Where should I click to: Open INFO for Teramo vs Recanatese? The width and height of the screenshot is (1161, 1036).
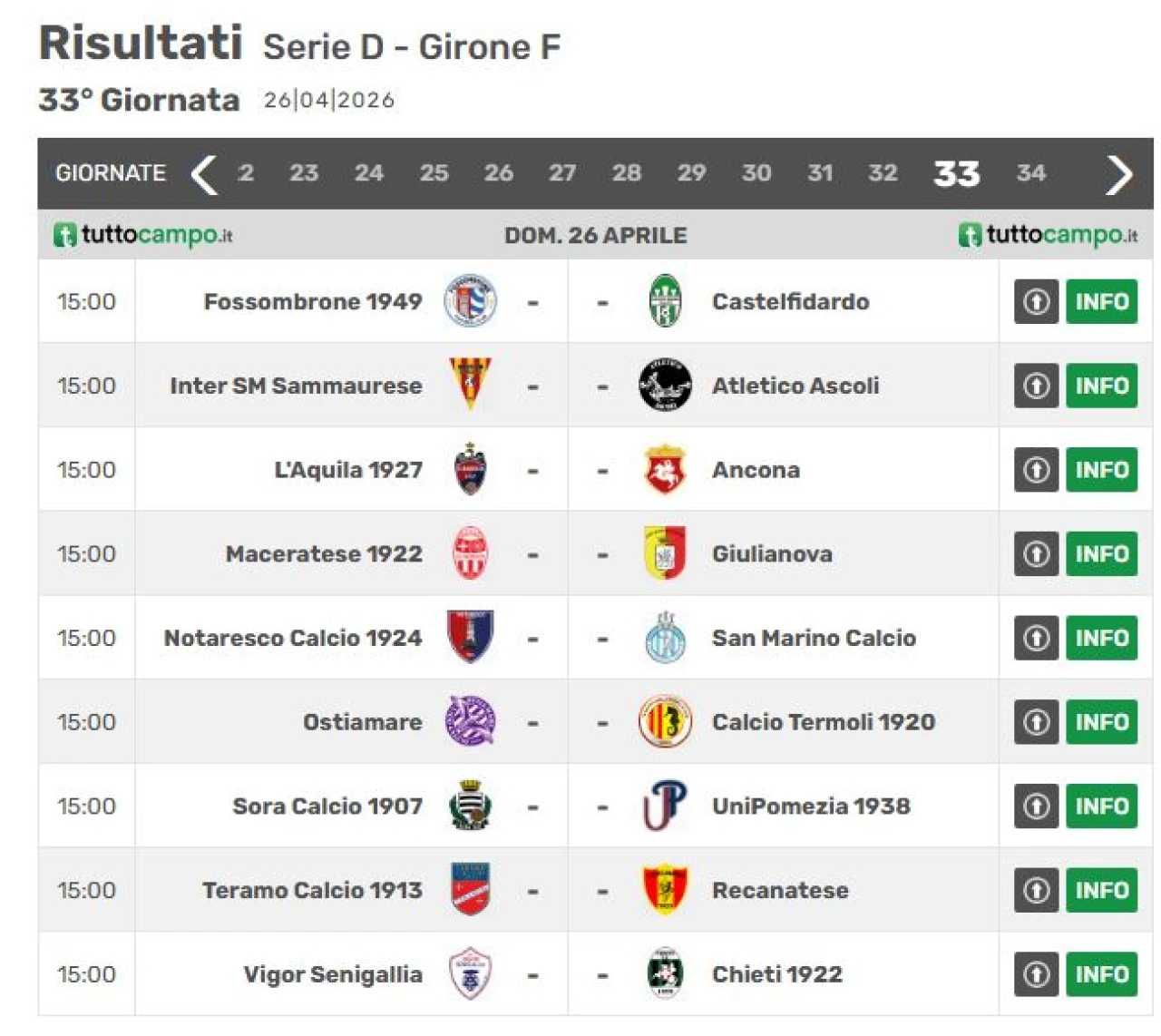point(1101,890)
